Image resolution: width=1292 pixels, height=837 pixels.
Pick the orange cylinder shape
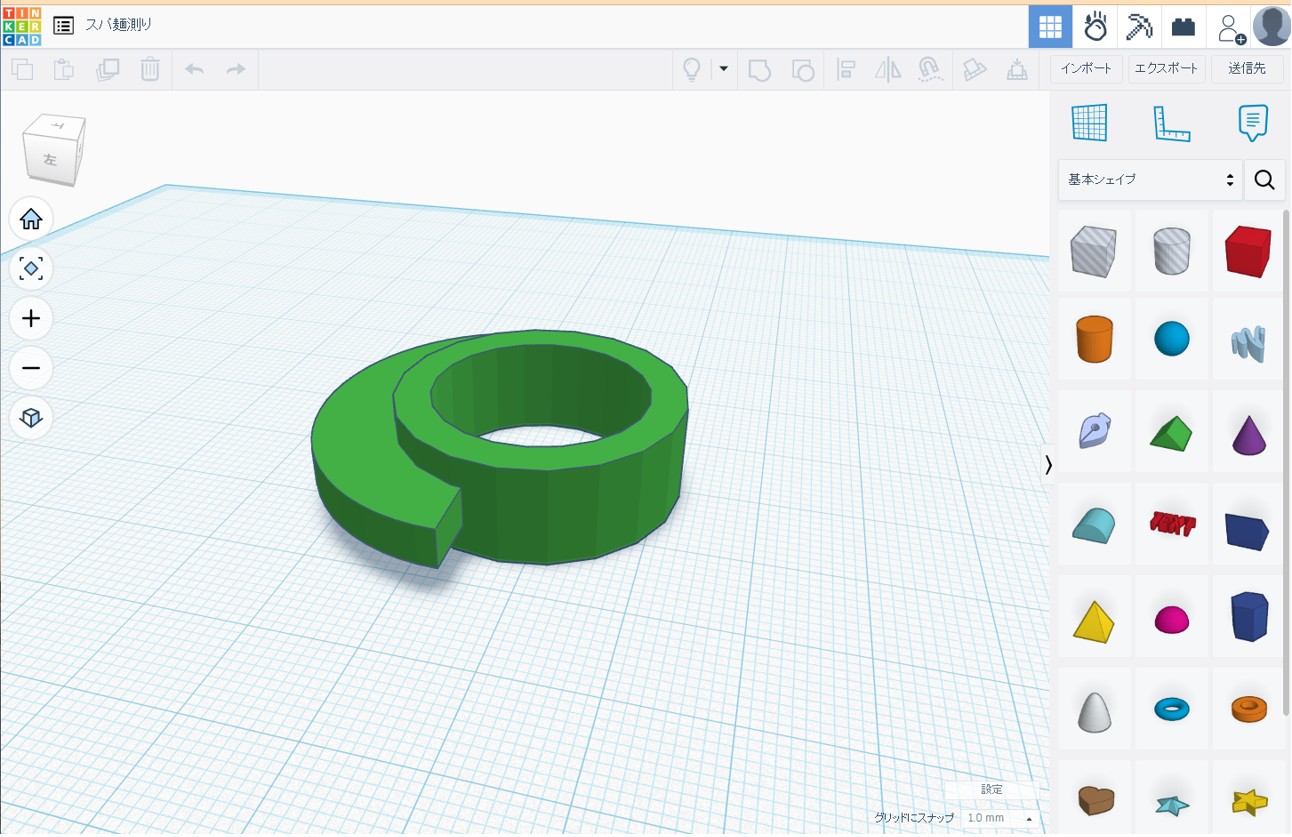[x=1093, y=339]
